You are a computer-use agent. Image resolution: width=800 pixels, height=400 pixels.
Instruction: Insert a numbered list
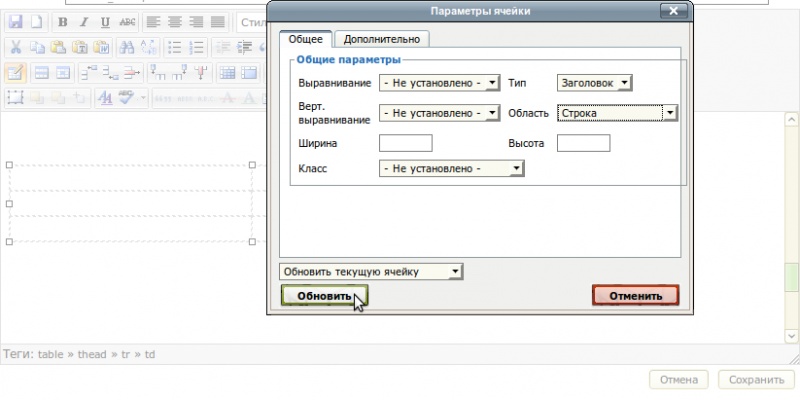[196, 47]
